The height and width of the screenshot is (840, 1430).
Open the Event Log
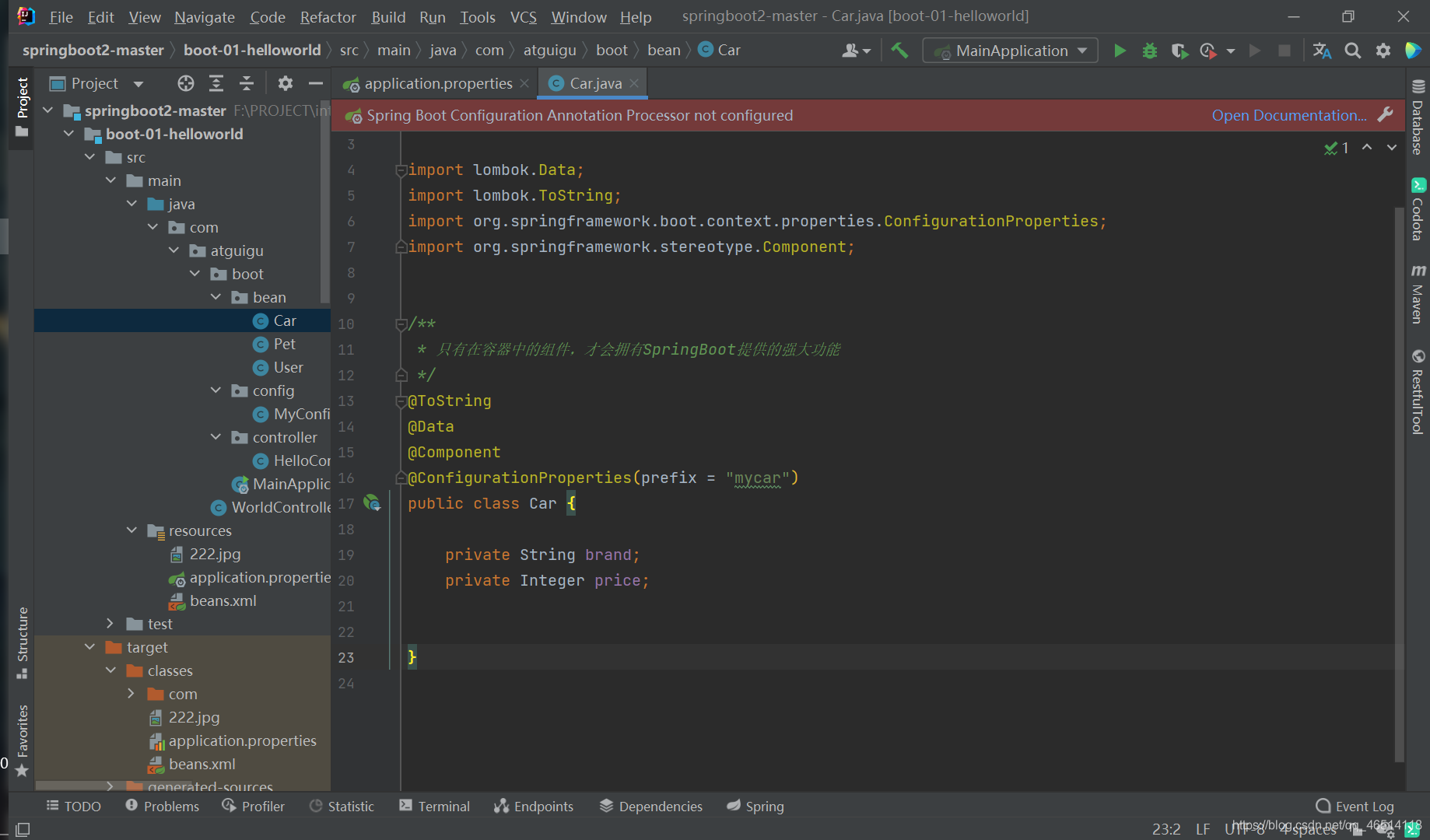(1355, 807)
